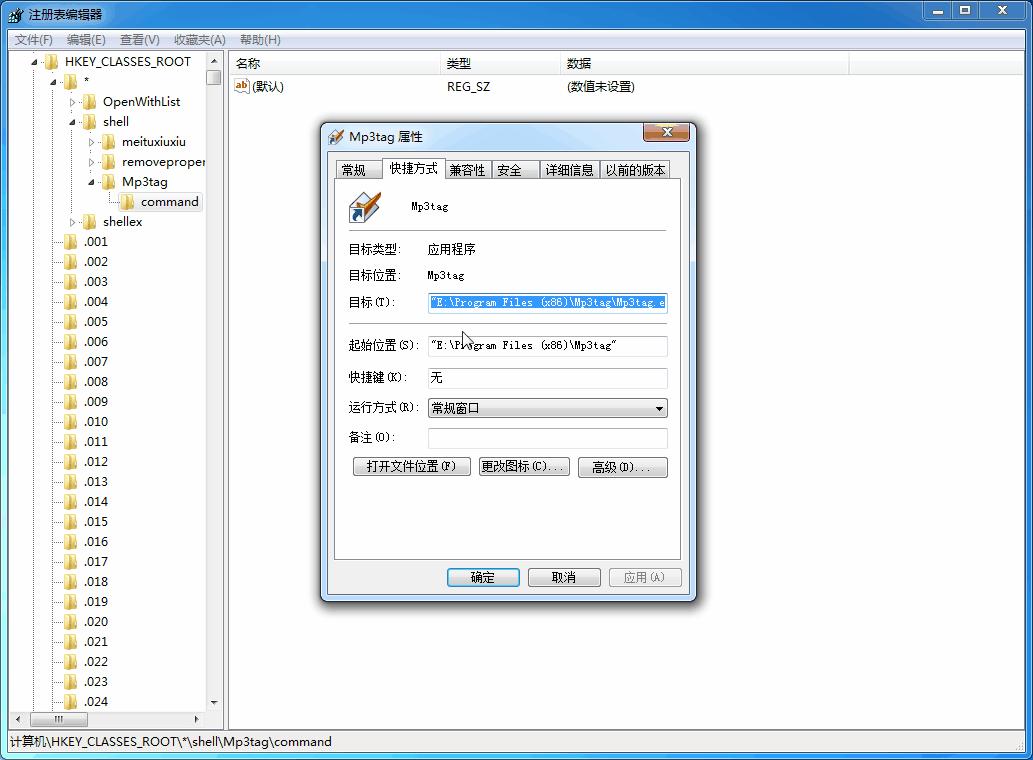Click the 打开文件位置(F) button

[412, 466]
